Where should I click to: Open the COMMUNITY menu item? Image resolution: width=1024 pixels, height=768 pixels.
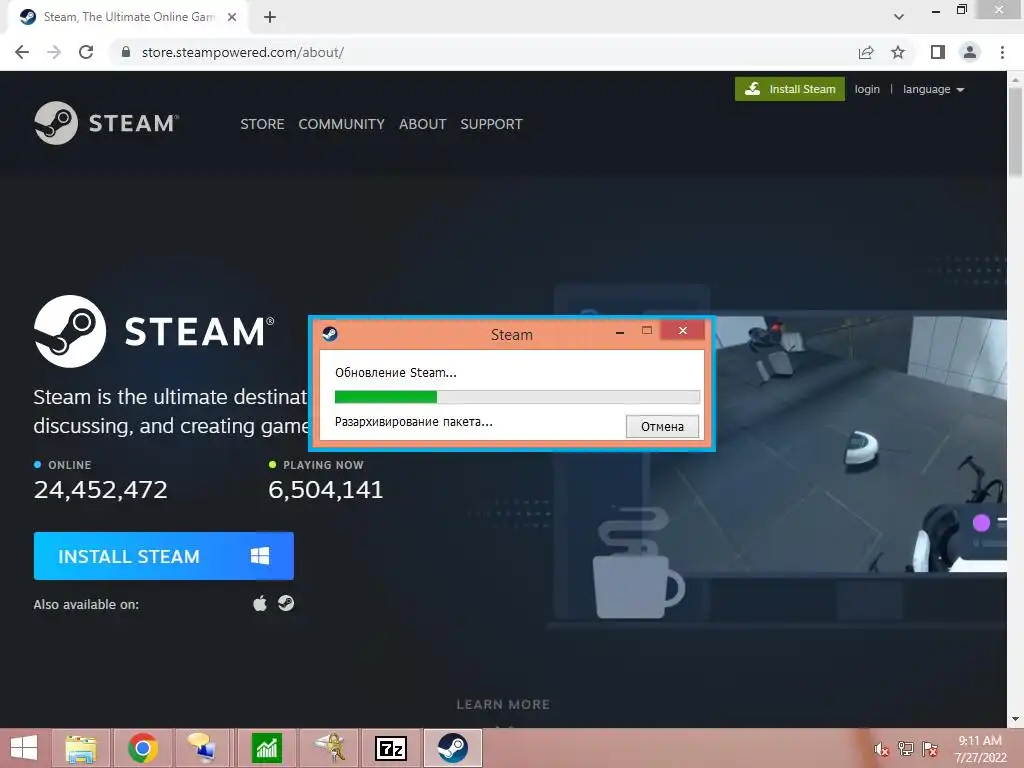pos(342,124)
